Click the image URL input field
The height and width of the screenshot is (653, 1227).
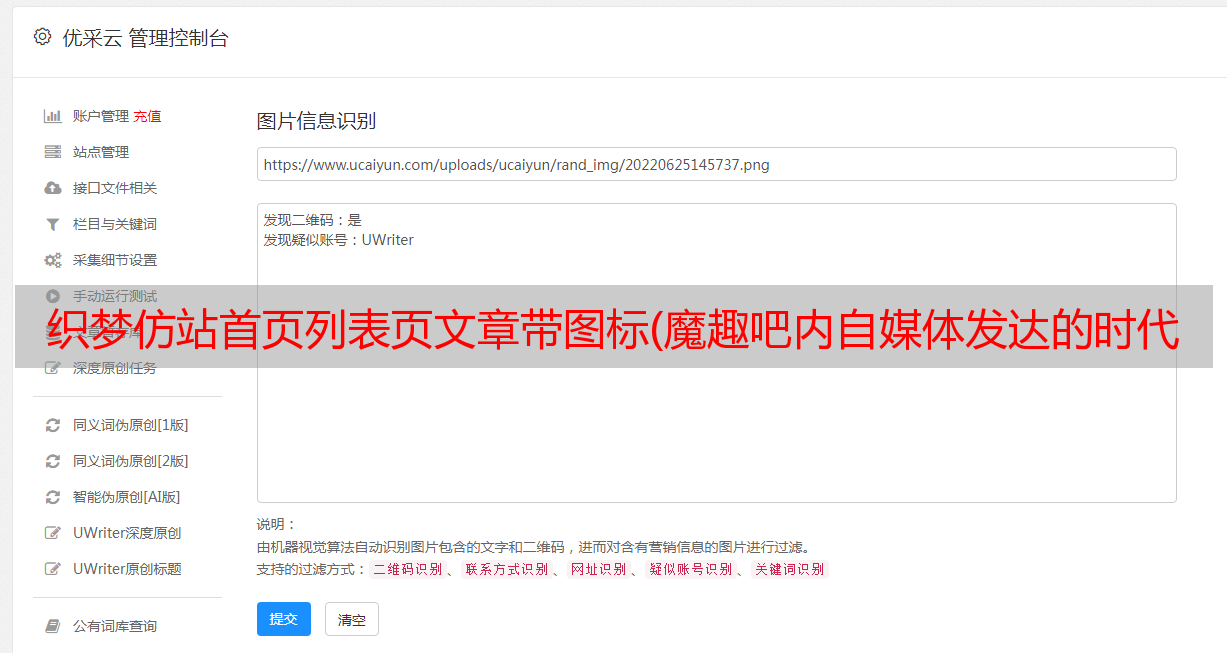pos(716,164)
